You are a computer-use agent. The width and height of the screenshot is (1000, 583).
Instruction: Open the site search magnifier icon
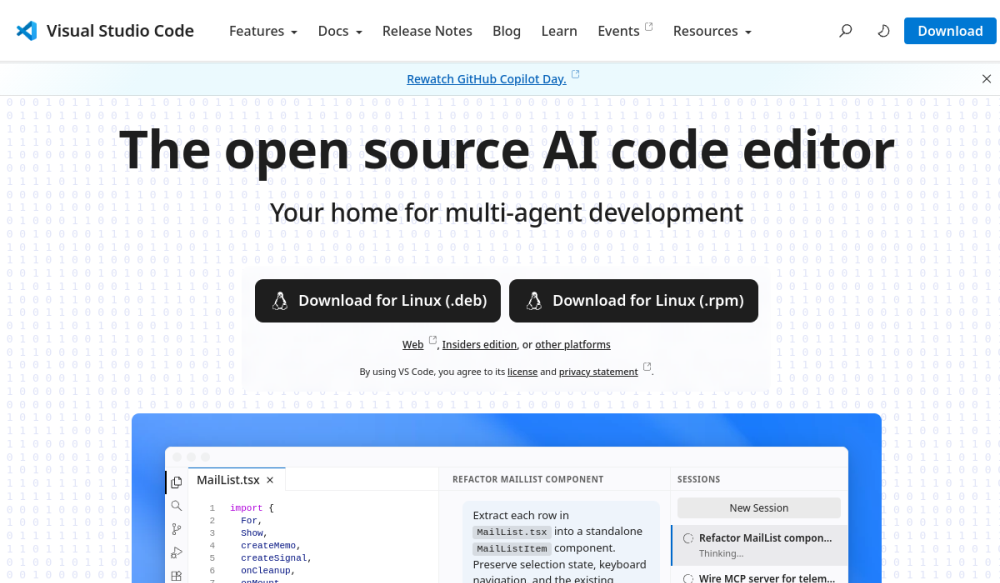[846, 31]
